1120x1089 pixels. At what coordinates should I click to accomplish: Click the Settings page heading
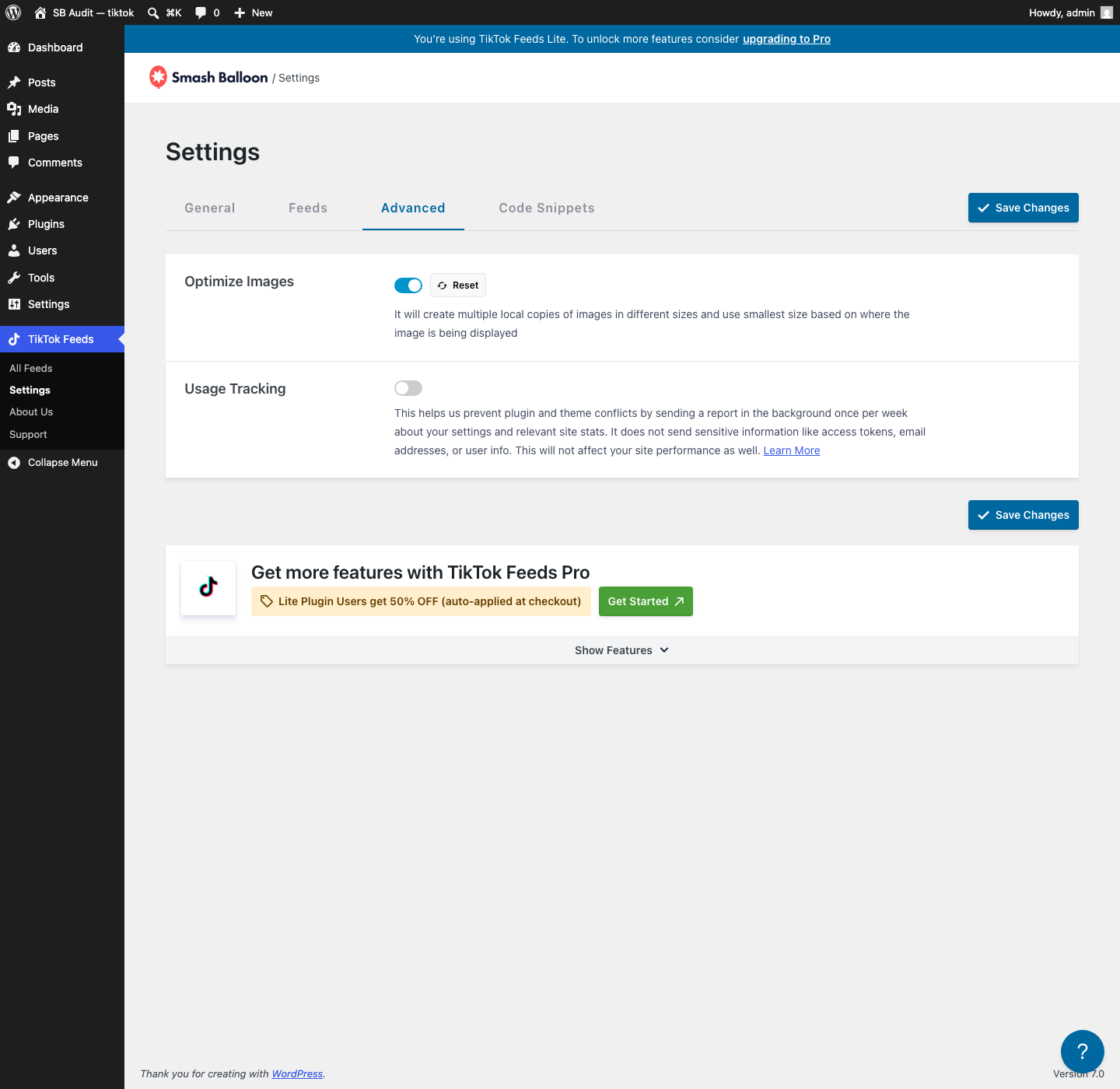point(213,152)
